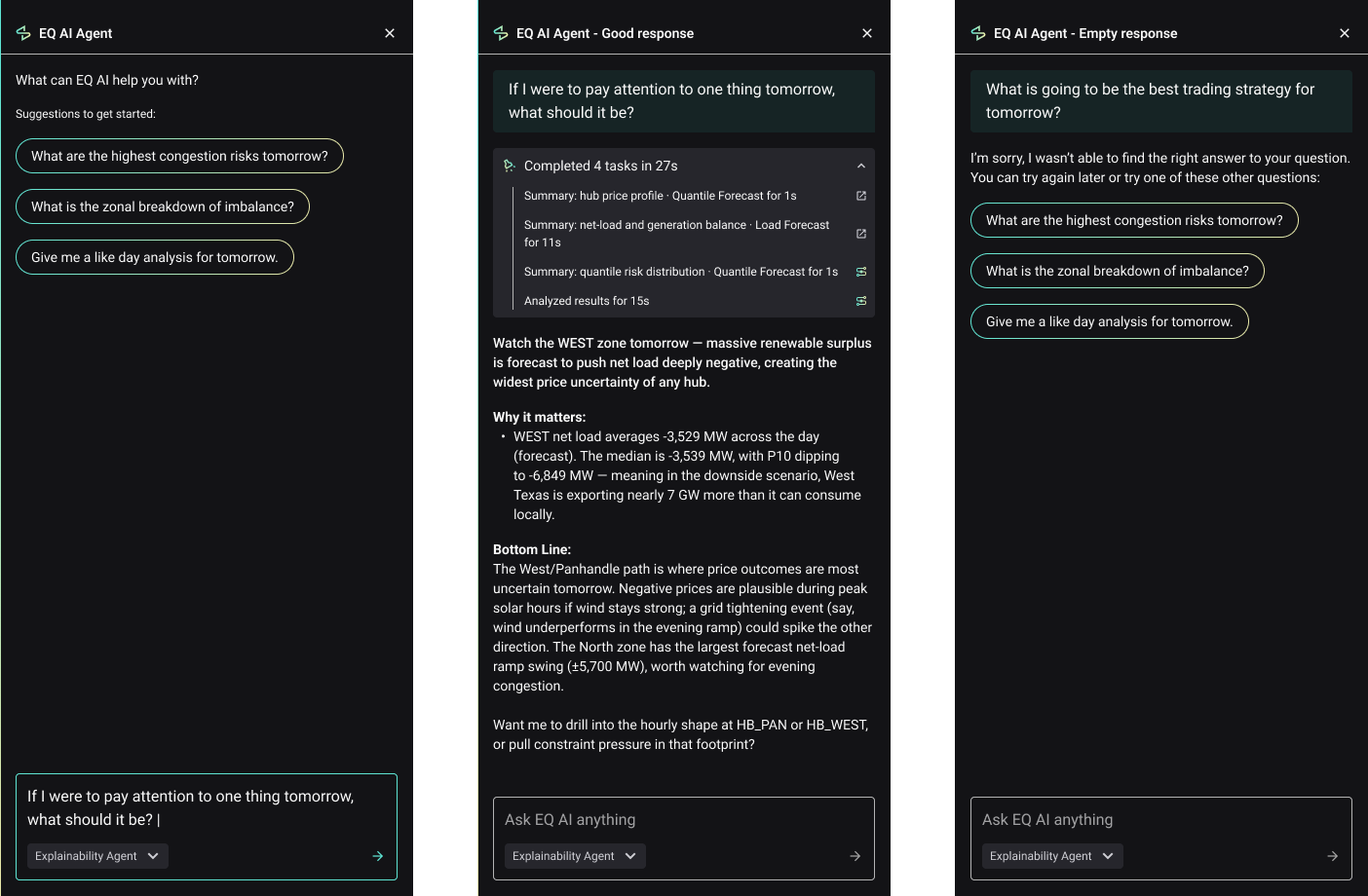This screenshot has width=1368, height=896.
Task: Collapse the Completed 4 tasks section
Action: (x=861, y=166)
